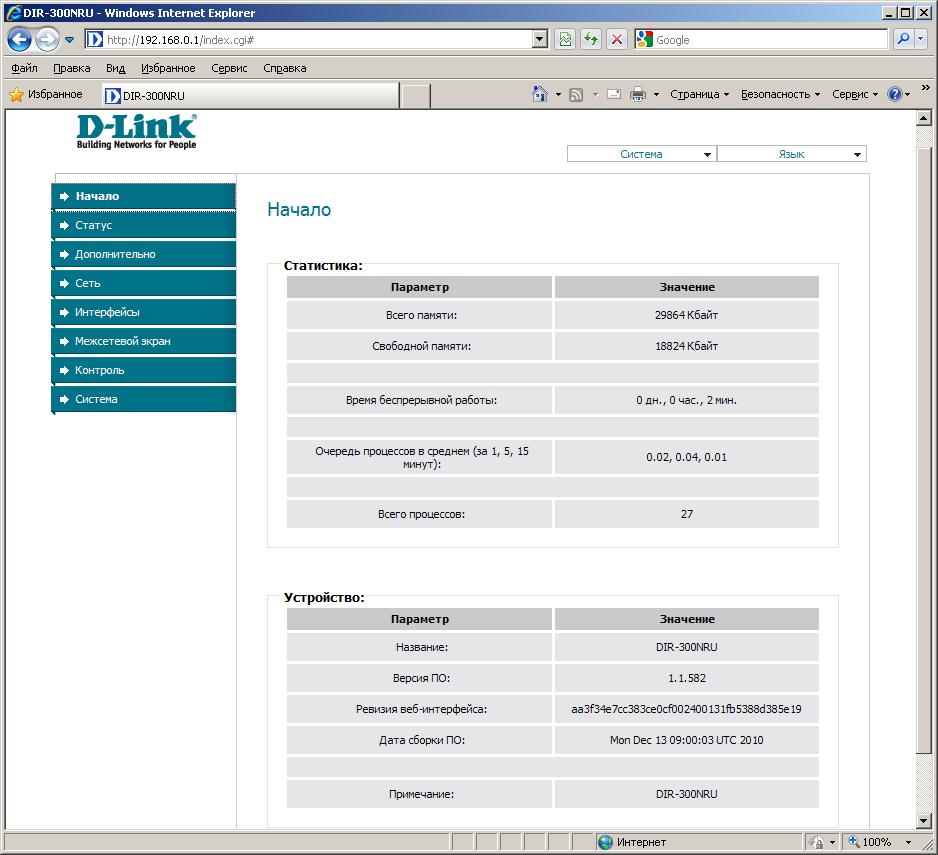Click the Избранное favorites star button
The image size is (938, 855).
coord(46,95)
